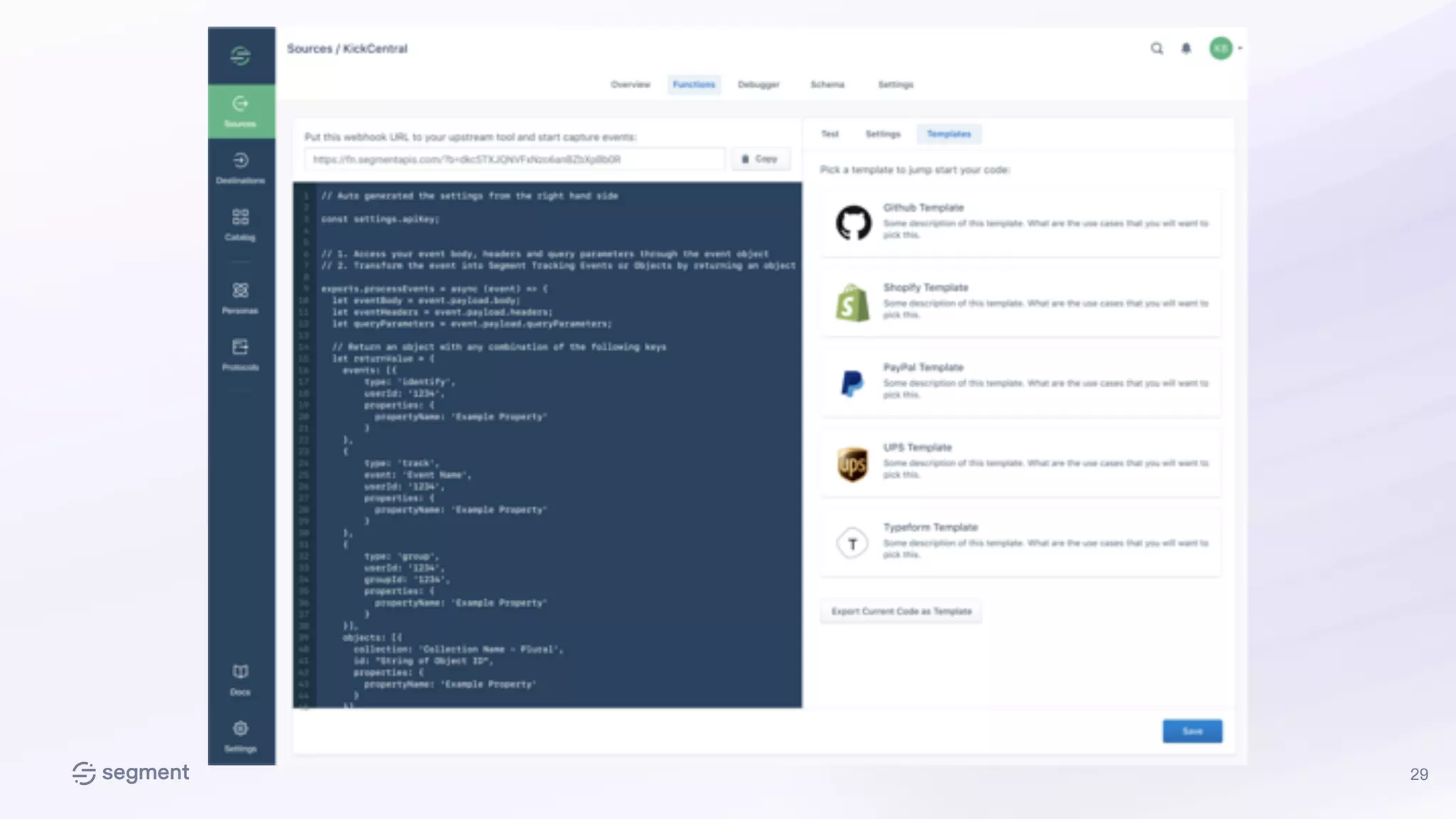The image size is (1456, 819).
Task: Copy the webhook URL
Action: click(x=760, y=159)
